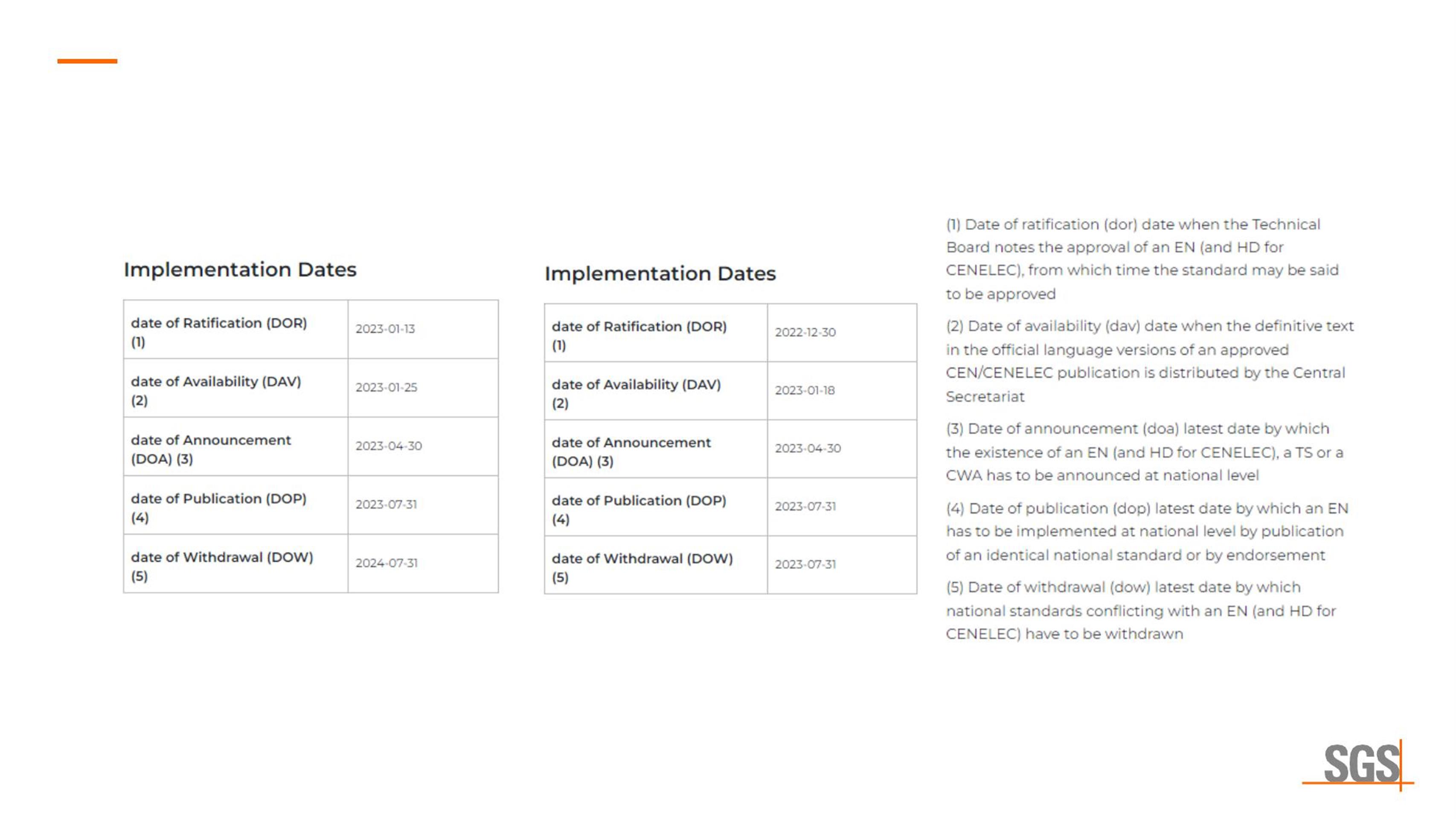Click footnote (4) Date of publication definition
This screenshot has height=819, width=1456.
click(1146, 532)
